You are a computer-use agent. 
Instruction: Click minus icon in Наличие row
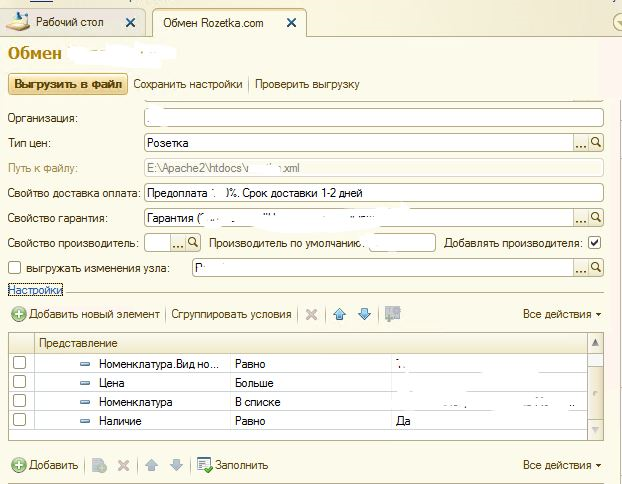tap(85, 421)
